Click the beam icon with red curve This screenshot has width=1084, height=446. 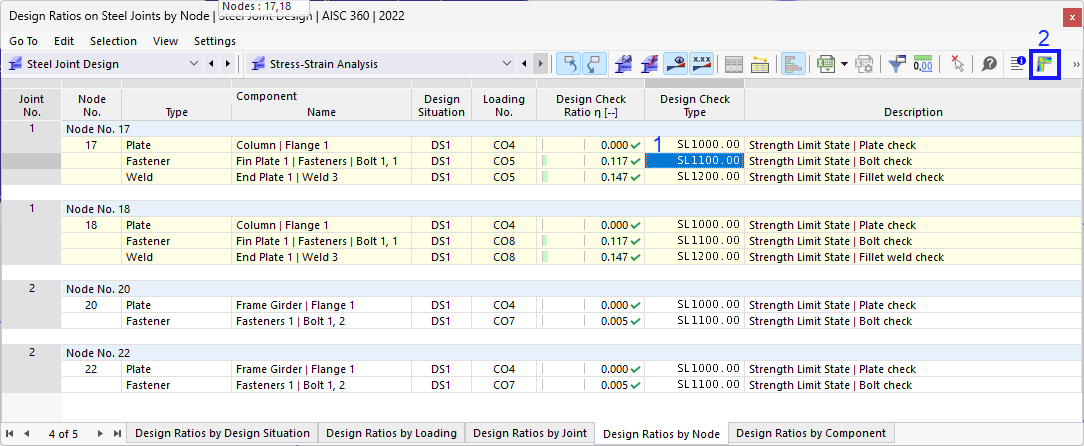[x=649, y=64]
